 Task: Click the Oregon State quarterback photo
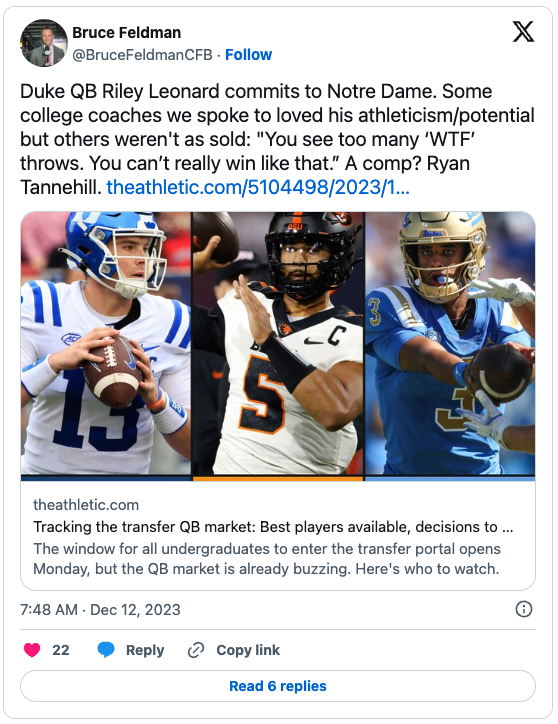tap(278, 343)
